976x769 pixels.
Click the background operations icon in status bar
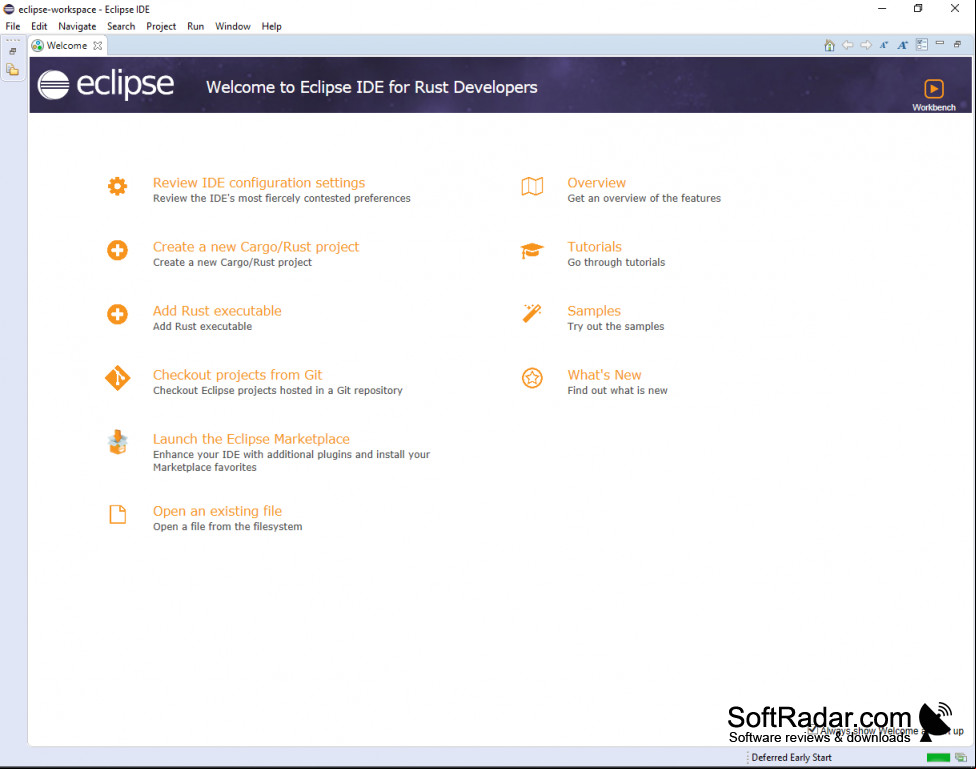(961, 758)
